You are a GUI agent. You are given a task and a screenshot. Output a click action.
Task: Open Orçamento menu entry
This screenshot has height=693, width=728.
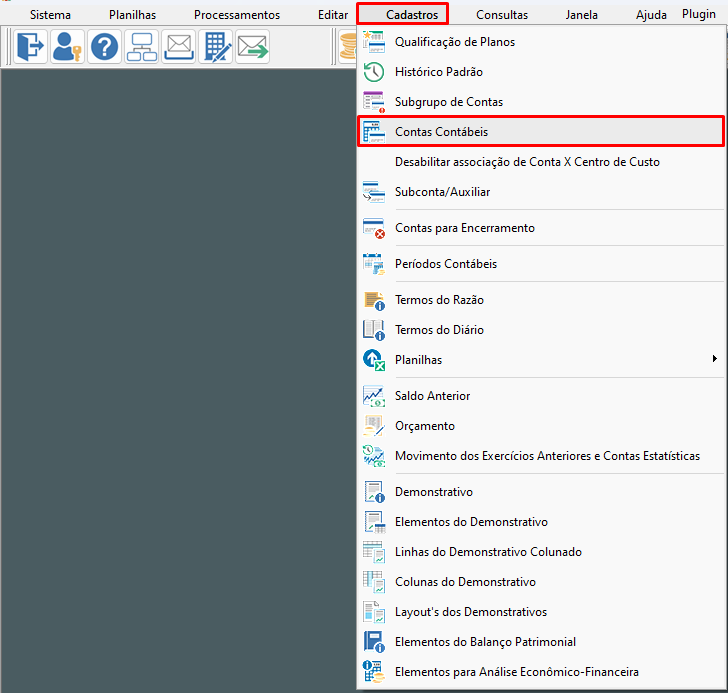tap(541, 426)
